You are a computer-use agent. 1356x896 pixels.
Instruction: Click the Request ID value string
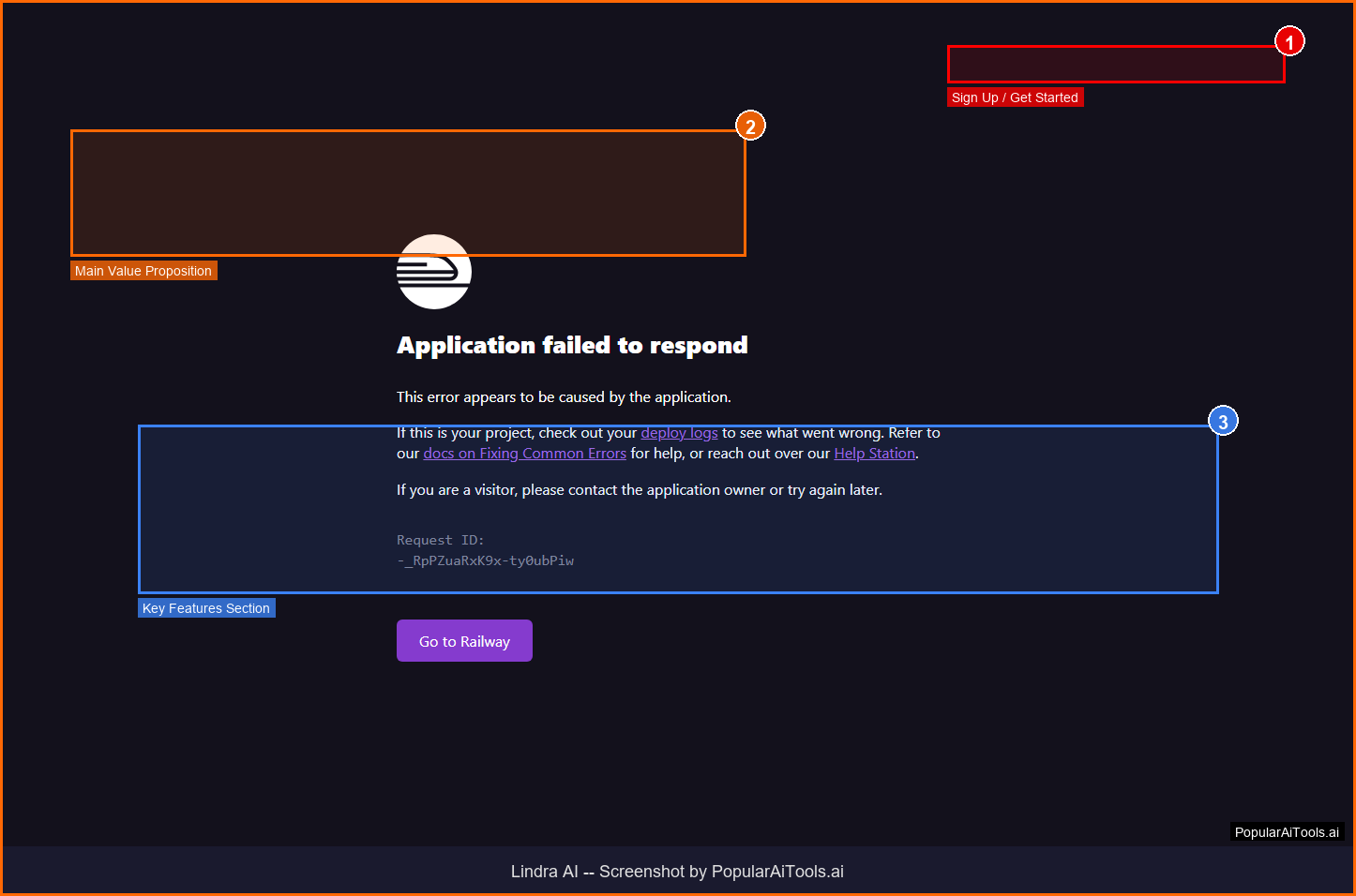pos(485,561)
